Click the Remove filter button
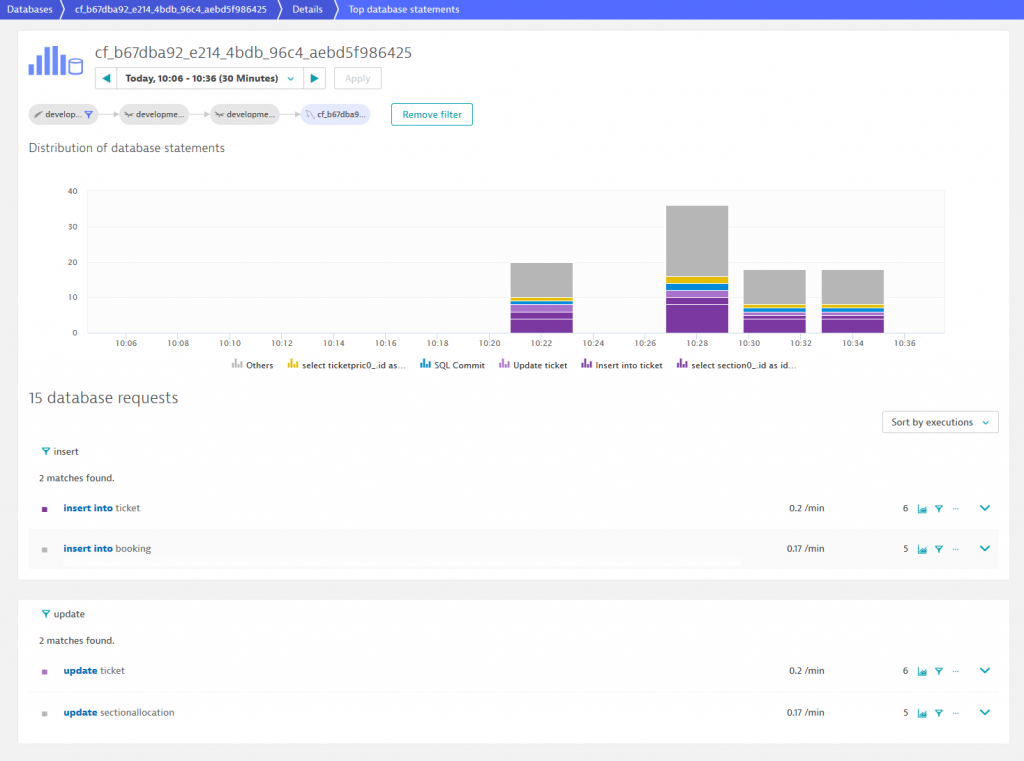 point(432,115)
